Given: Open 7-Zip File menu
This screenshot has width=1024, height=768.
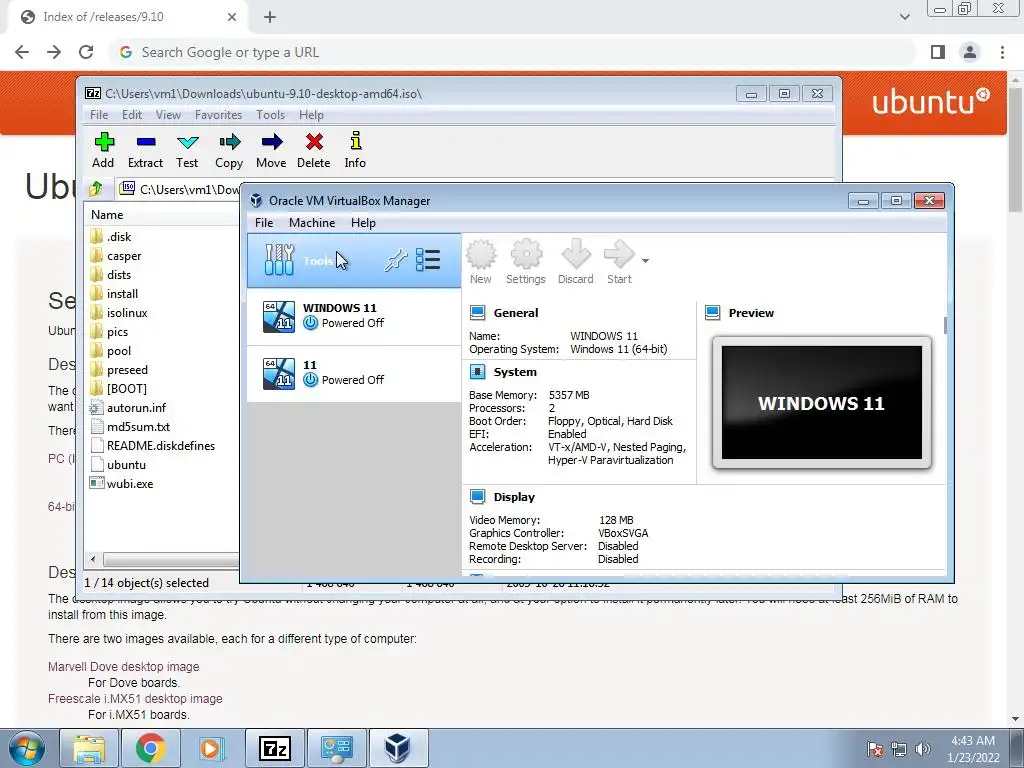Looking at the screenshot, I should [99, 115].
